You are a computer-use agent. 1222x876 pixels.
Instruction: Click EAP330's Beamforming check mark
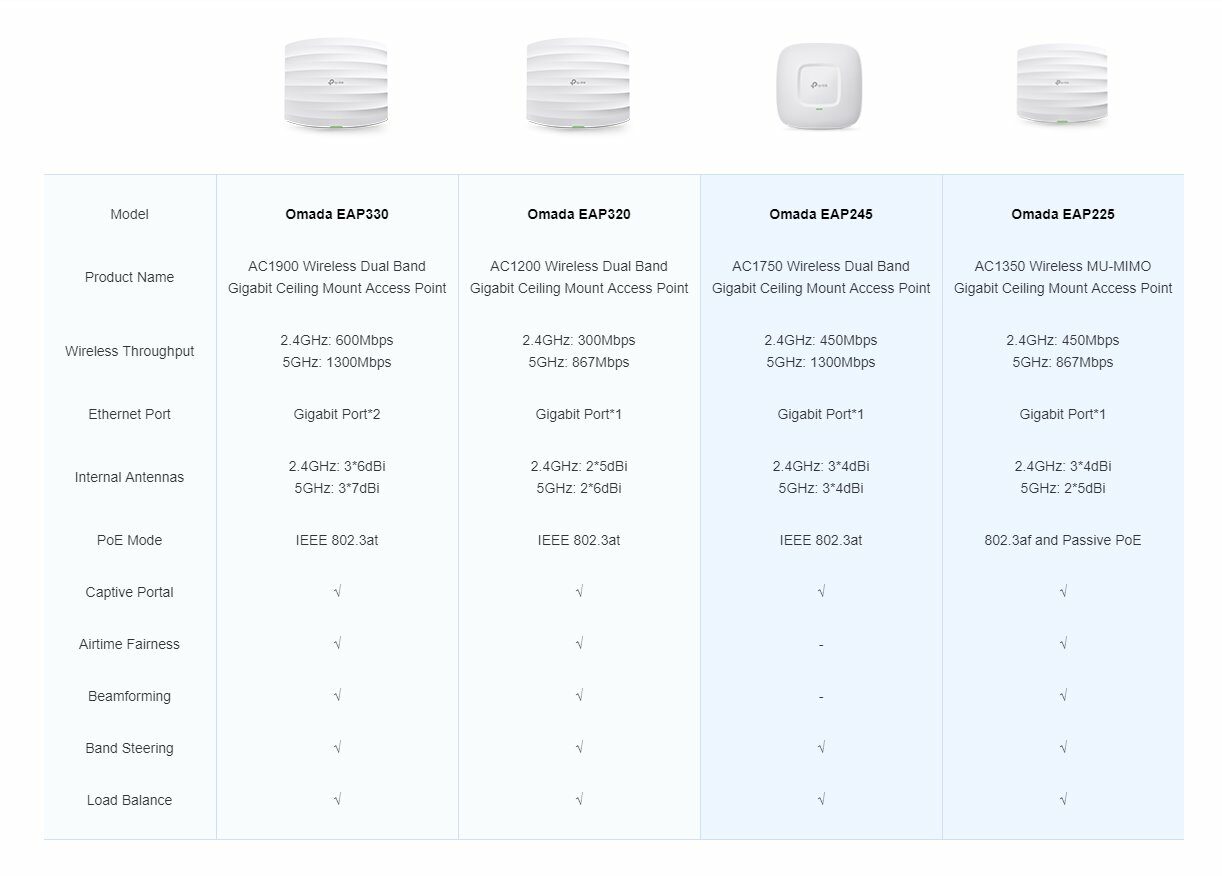point(337,696)
